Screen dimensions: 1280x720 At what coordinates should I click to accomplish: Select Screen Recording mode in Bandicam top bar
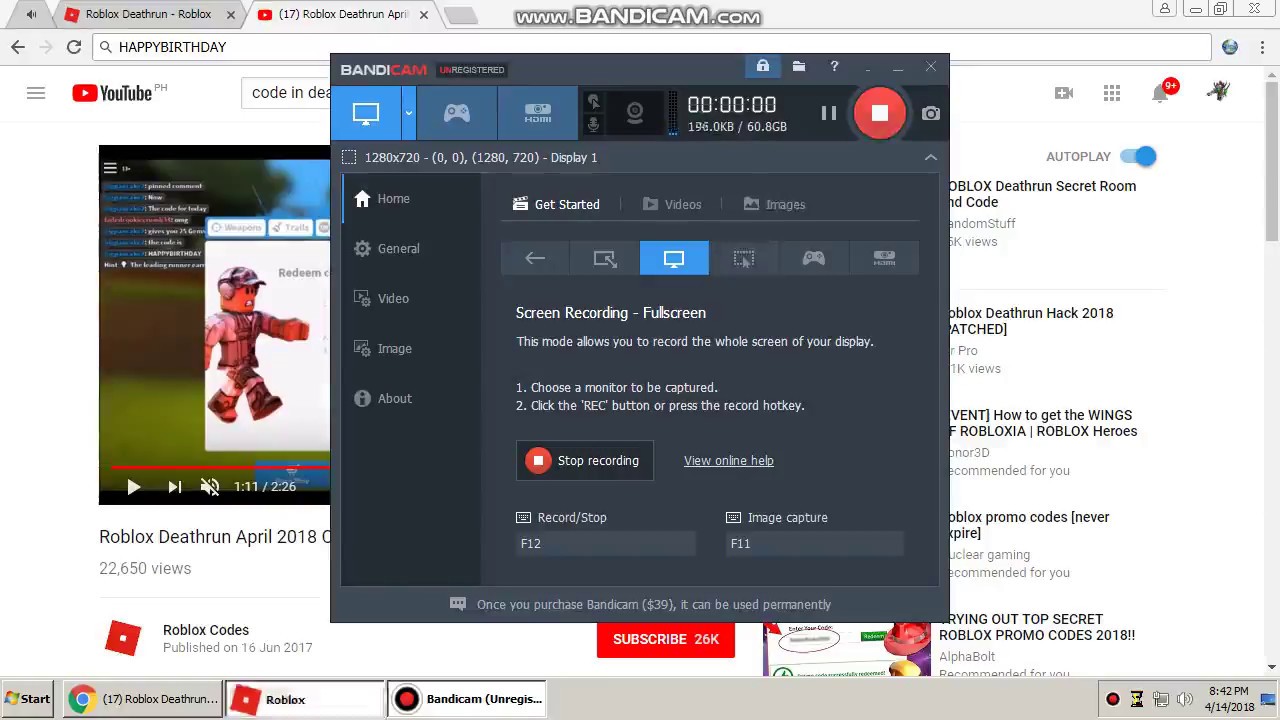[366, 113]
